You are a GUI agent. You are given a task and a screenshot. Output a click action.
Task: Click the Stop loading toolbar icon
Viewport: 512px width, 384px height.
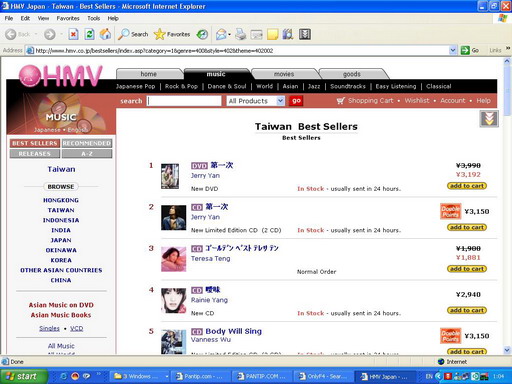[73, 34]
